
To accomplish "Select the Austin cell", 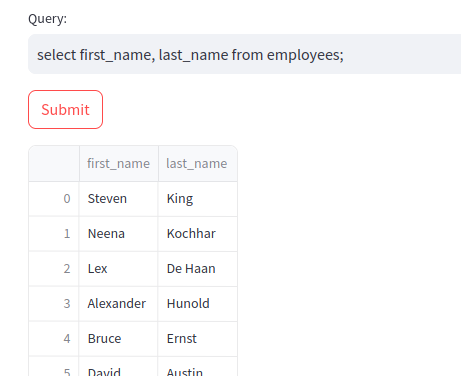I will (198, 367).
